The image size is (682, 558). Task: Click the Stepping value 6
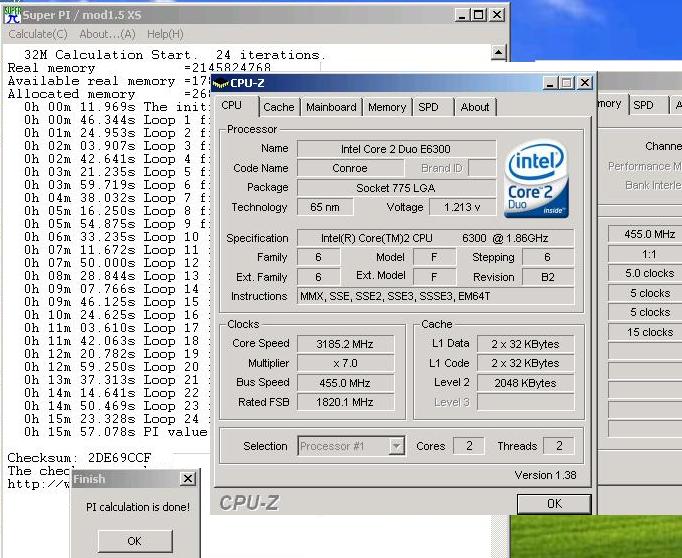click(x=548, y=257)
